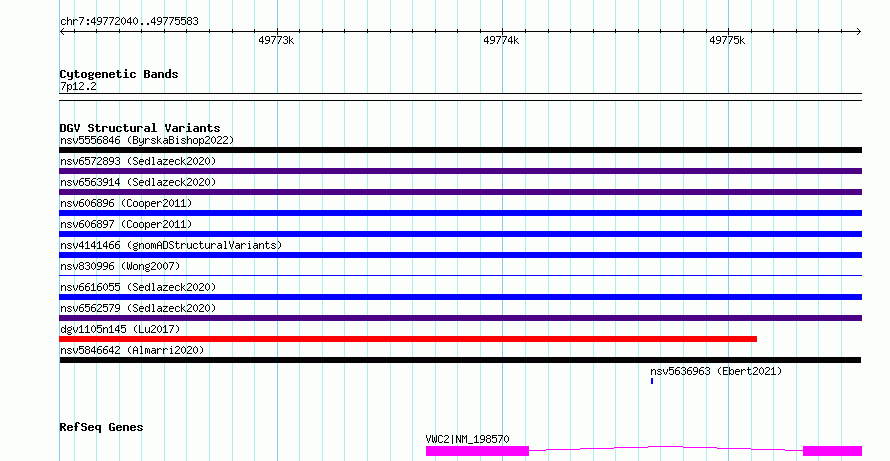The width and height of the screenshot is (890, 461).
Task: Select the Cytogenetic Bands track title
Action: coord(119,74)
